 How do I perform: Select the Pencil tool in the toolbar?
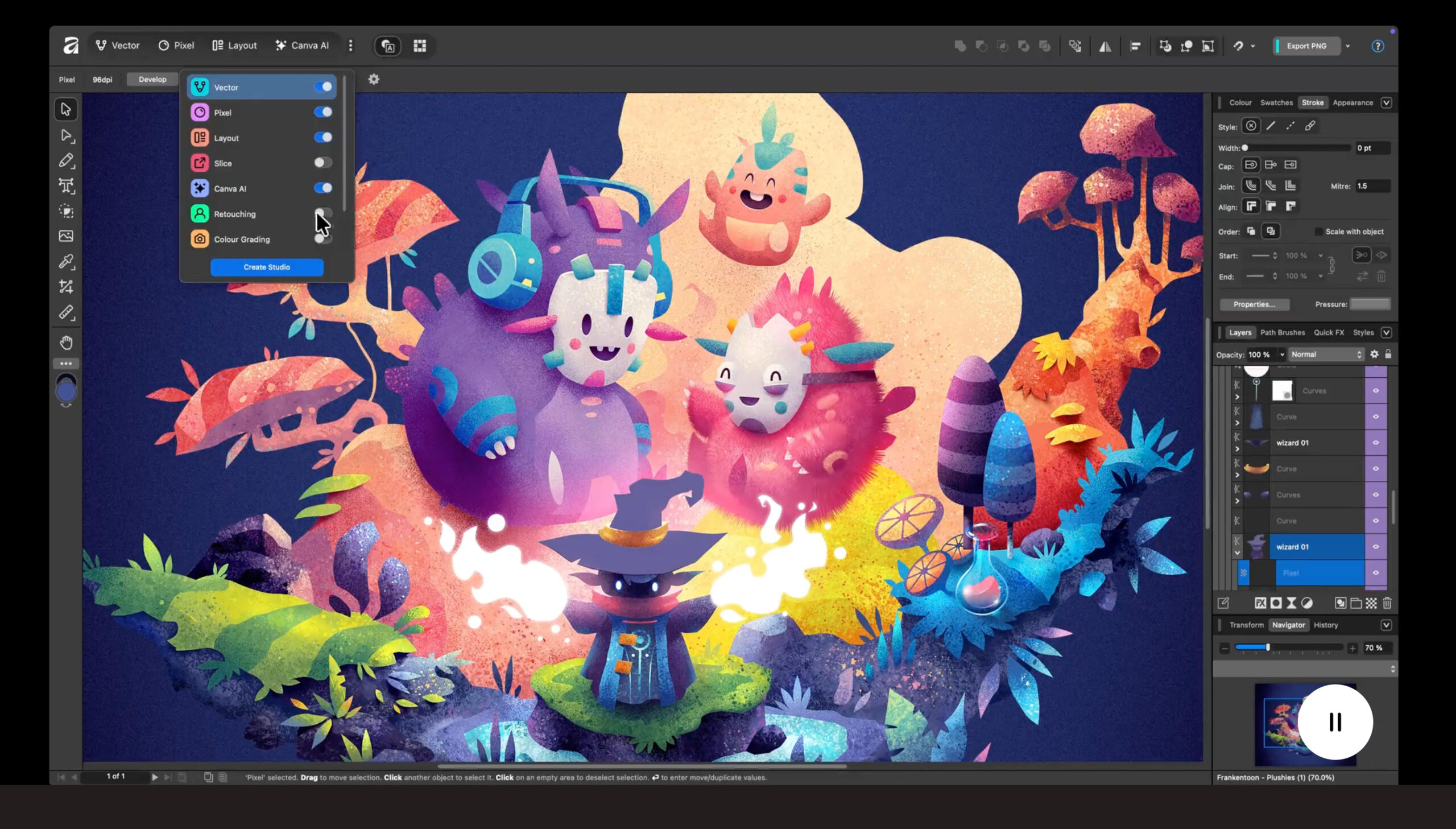coord(67,160)
